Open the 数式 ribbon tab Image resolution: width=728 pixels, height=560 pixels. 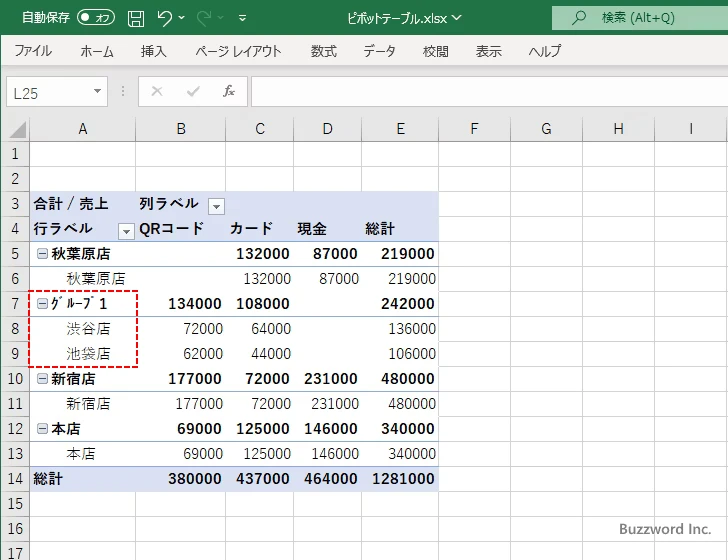tap(324, 51)
